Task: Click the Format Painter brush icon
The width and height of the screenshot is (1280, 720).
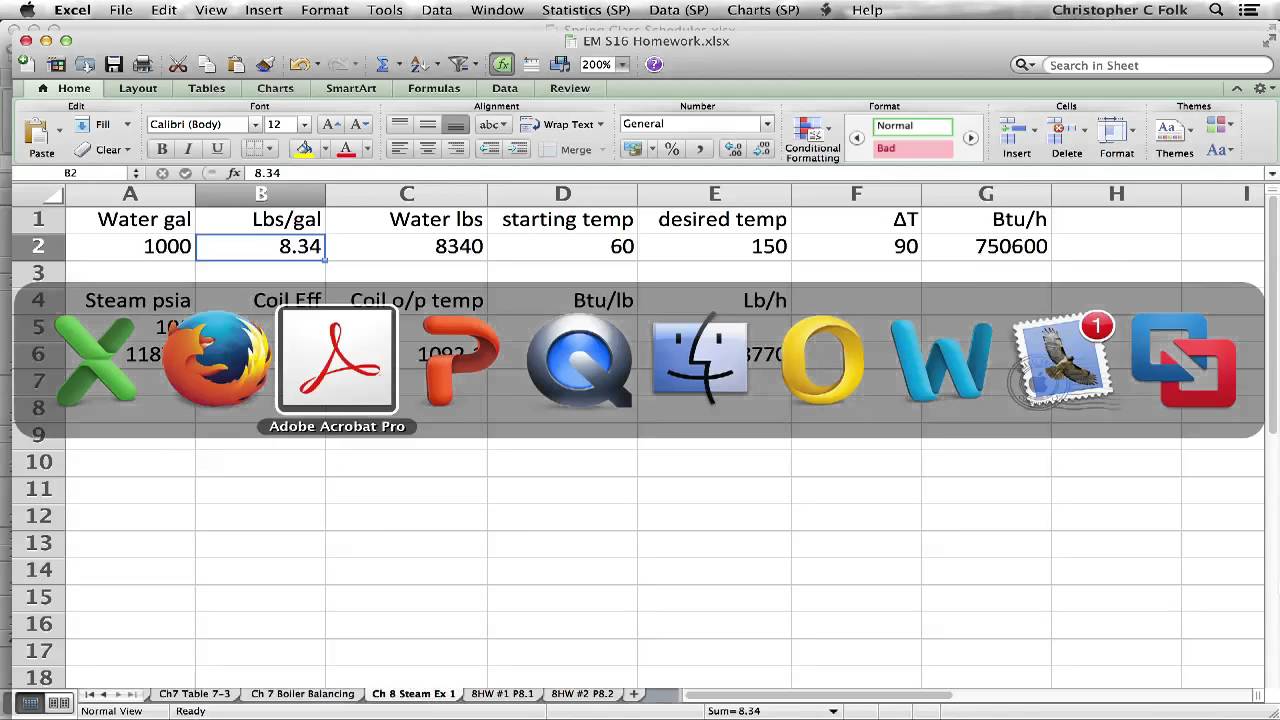Action: click(265, 65)
